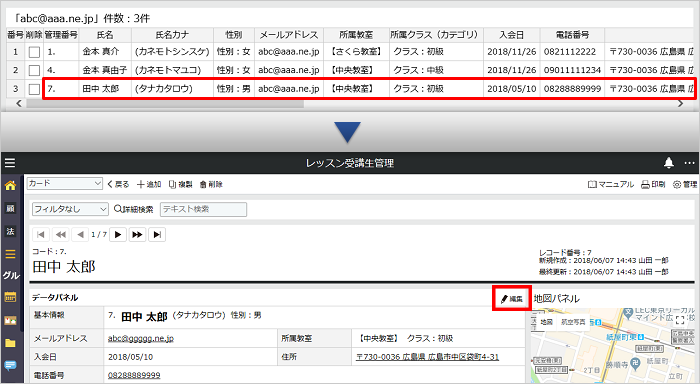This screenshot has width=700, height=384.
Task: Skip forward several records
Action: pyautogui.click(x=138, y=234)
